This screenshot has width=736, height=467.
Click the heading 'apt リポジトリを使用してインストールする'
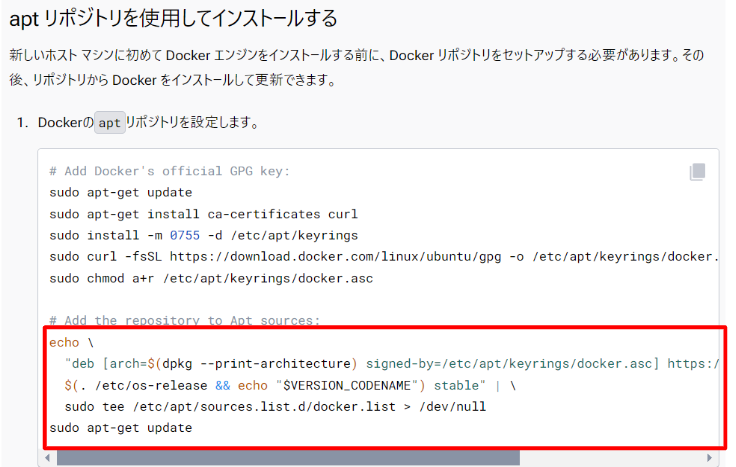tap(173, 19)
